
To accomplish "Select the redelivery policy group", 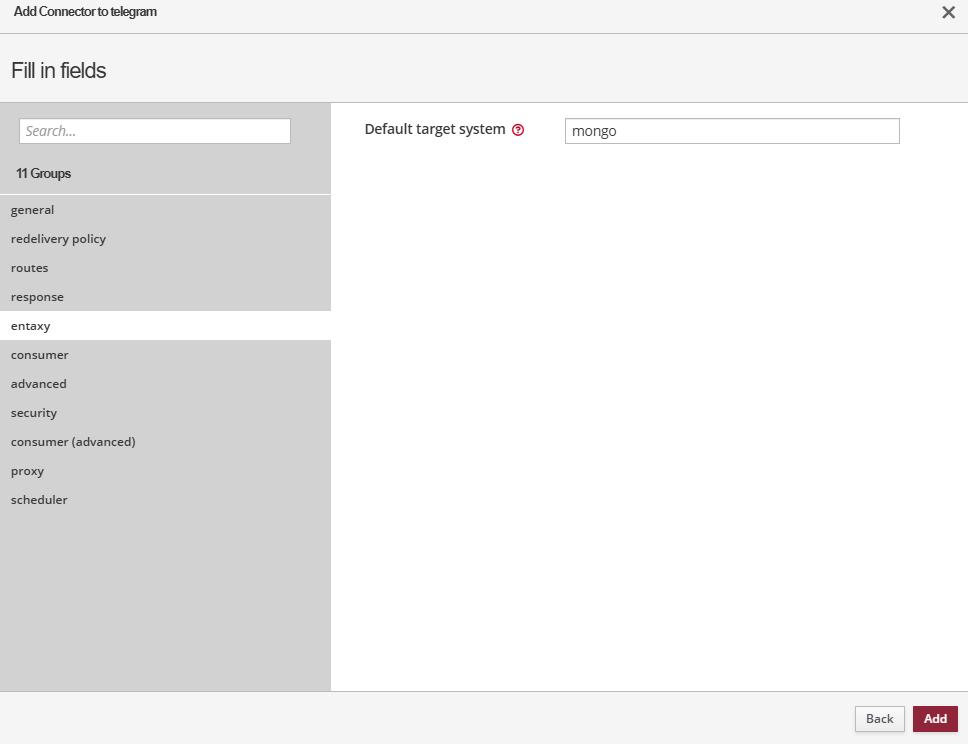I will click(x=58, y=239).
